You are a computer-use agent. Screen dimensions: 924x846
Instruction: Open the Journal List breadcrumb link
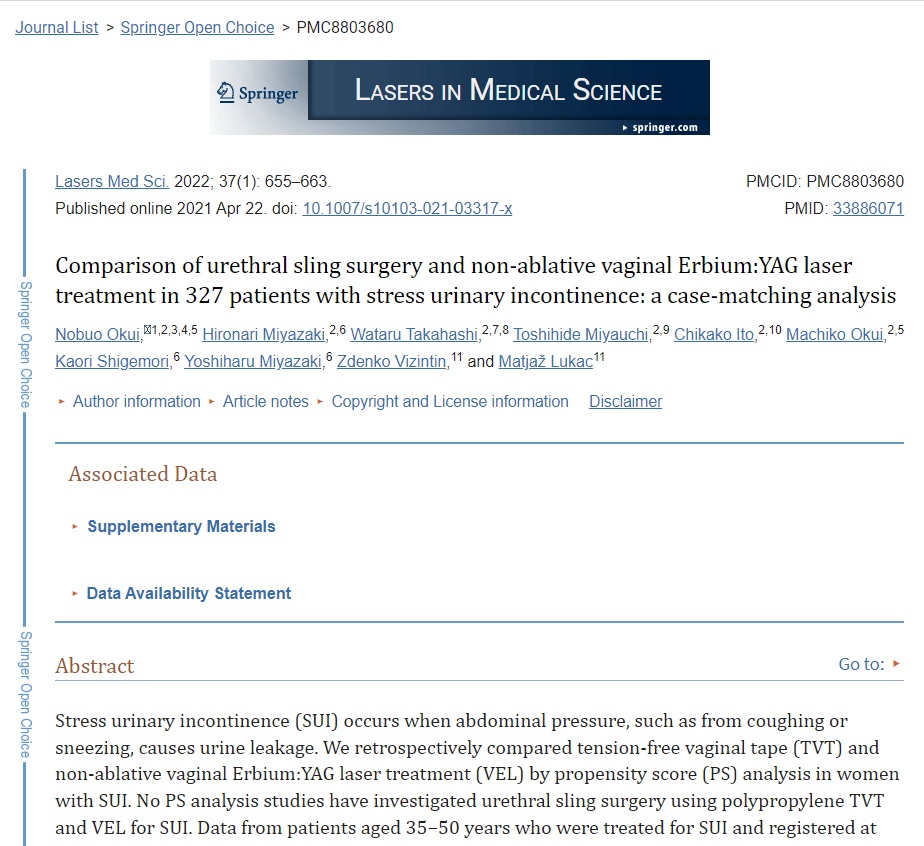pos(57,28)
